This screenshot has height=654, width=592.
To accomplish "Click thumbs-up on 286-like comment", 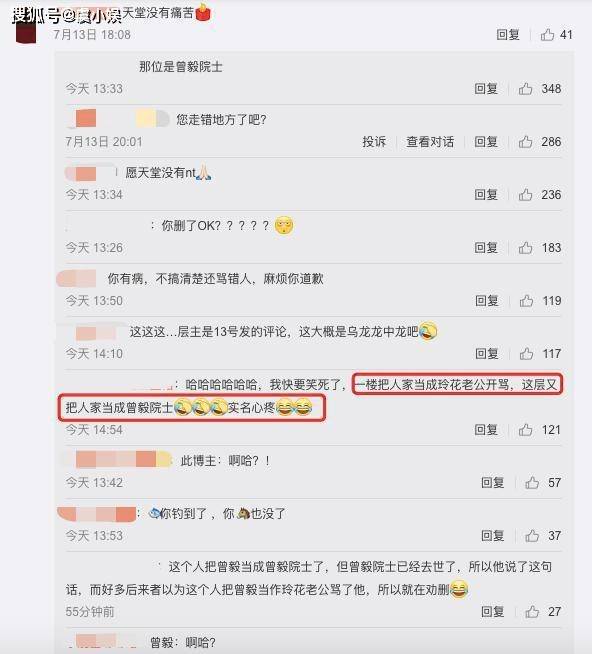I will (x=525, y=142).
